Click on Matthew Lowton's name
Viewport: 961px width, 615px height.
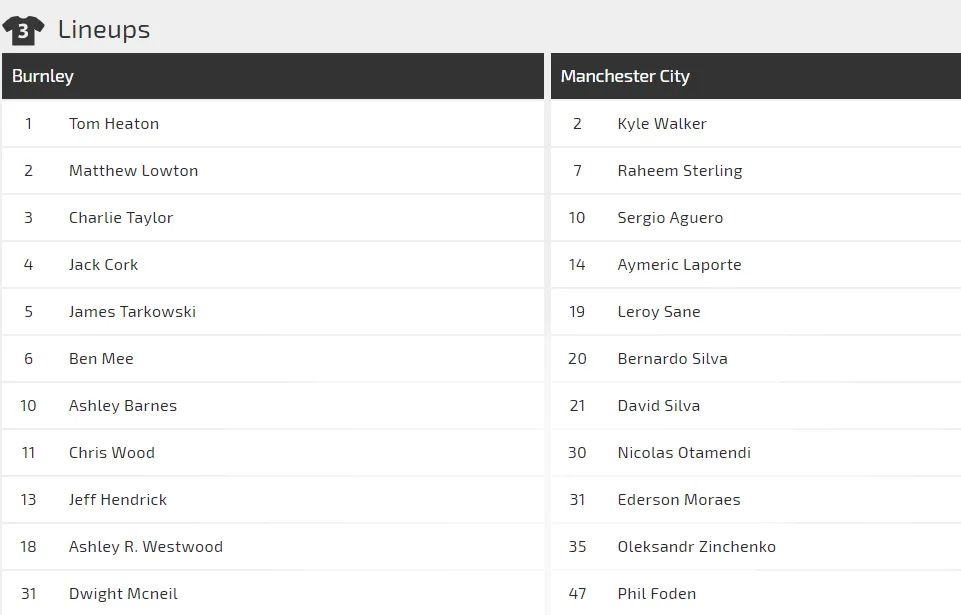[x=133, y=171]
